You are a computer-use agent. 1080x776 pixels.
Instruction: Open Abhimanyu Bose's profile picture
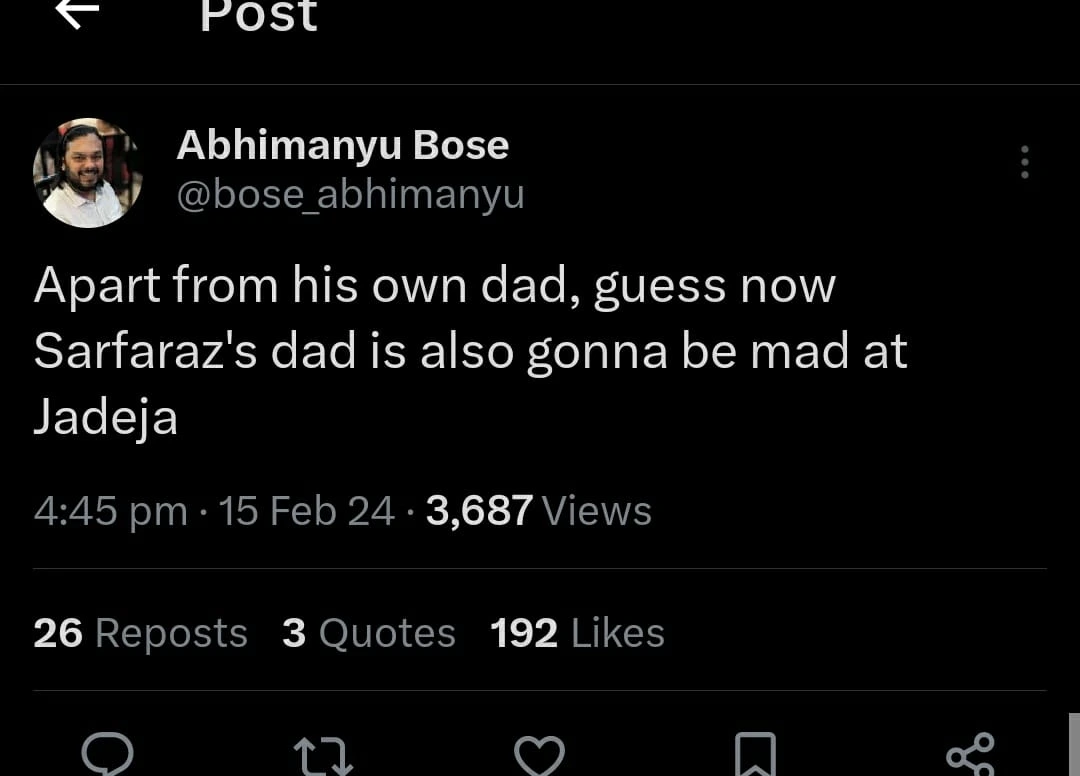click(88, 173)
